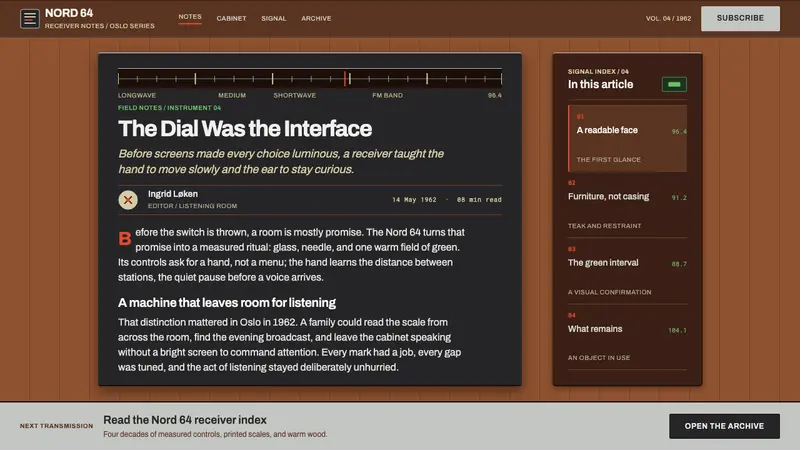Open the hamburger menu icon
This screenshot has height=450, width=800.
pos(30,19)
